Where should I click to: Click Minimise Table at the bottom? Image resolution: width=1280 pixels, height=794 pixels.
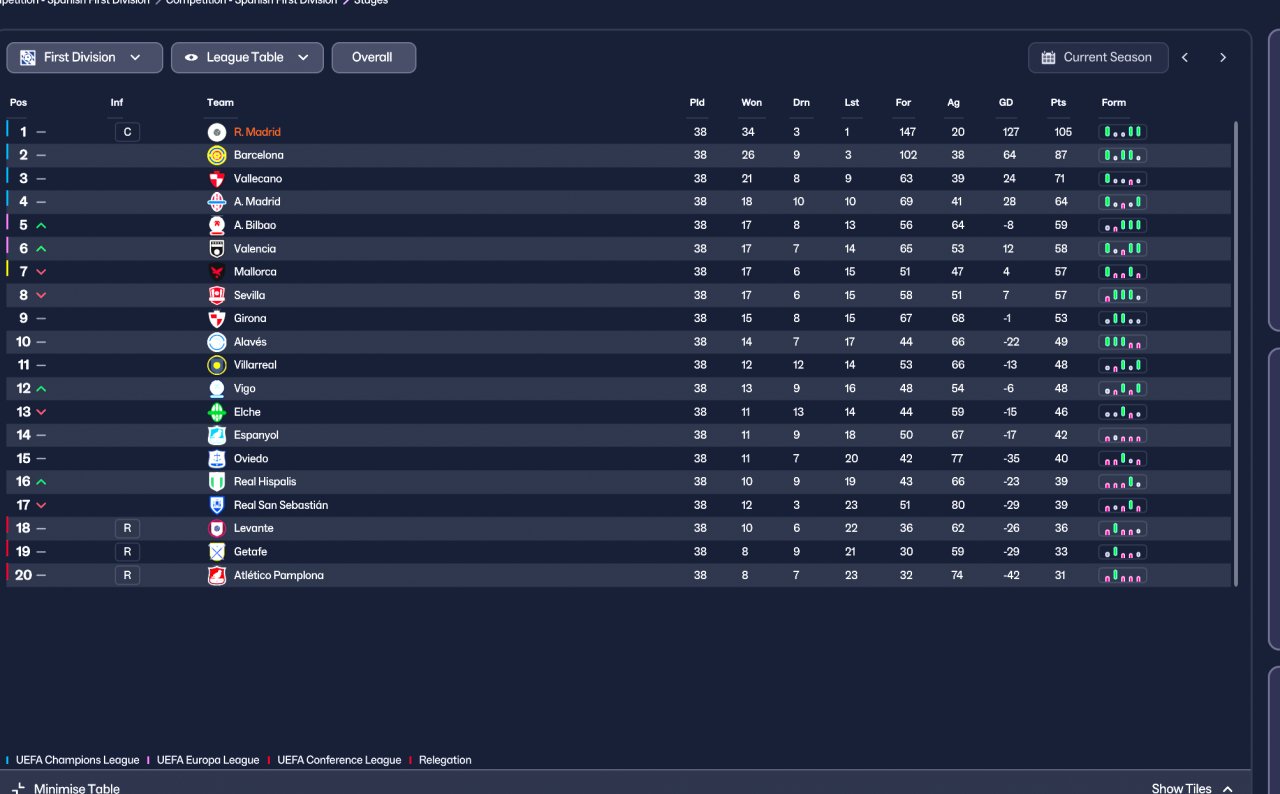point(66,788)
